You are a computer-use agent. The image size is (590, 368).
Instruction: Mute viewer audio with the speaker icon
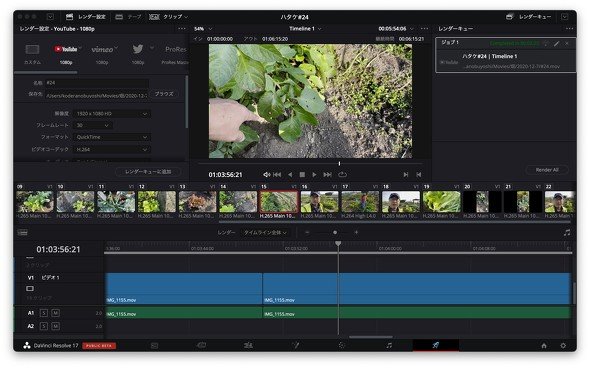266,175
